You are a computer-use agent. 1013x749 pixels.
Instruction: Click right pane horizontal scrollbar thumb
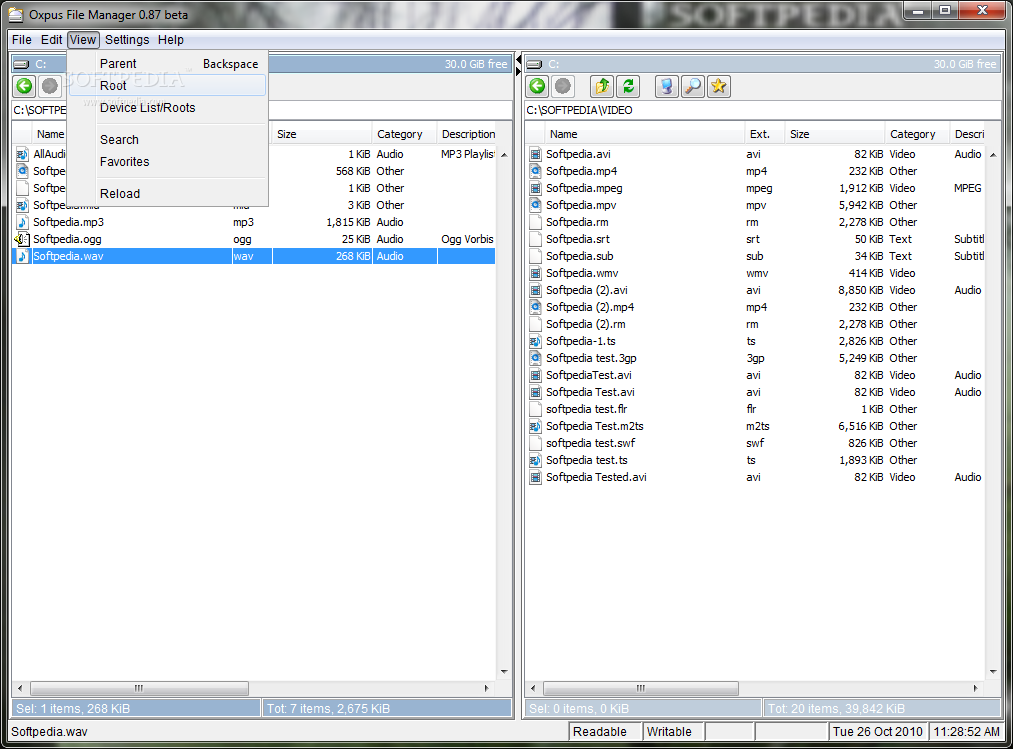641,688
